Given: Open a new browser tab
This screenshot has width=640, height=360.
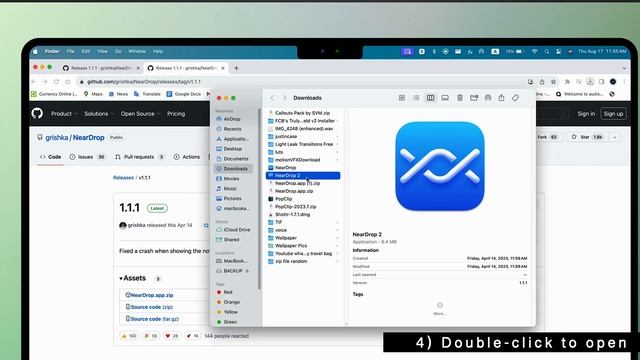Looking at the screenshot, I should (x=236, y=68).
